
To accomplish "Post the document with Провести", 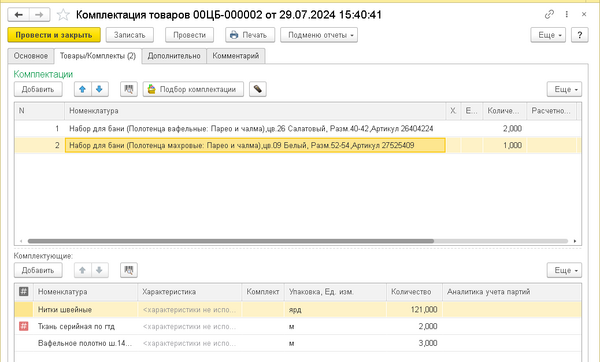I will [189, 35].
